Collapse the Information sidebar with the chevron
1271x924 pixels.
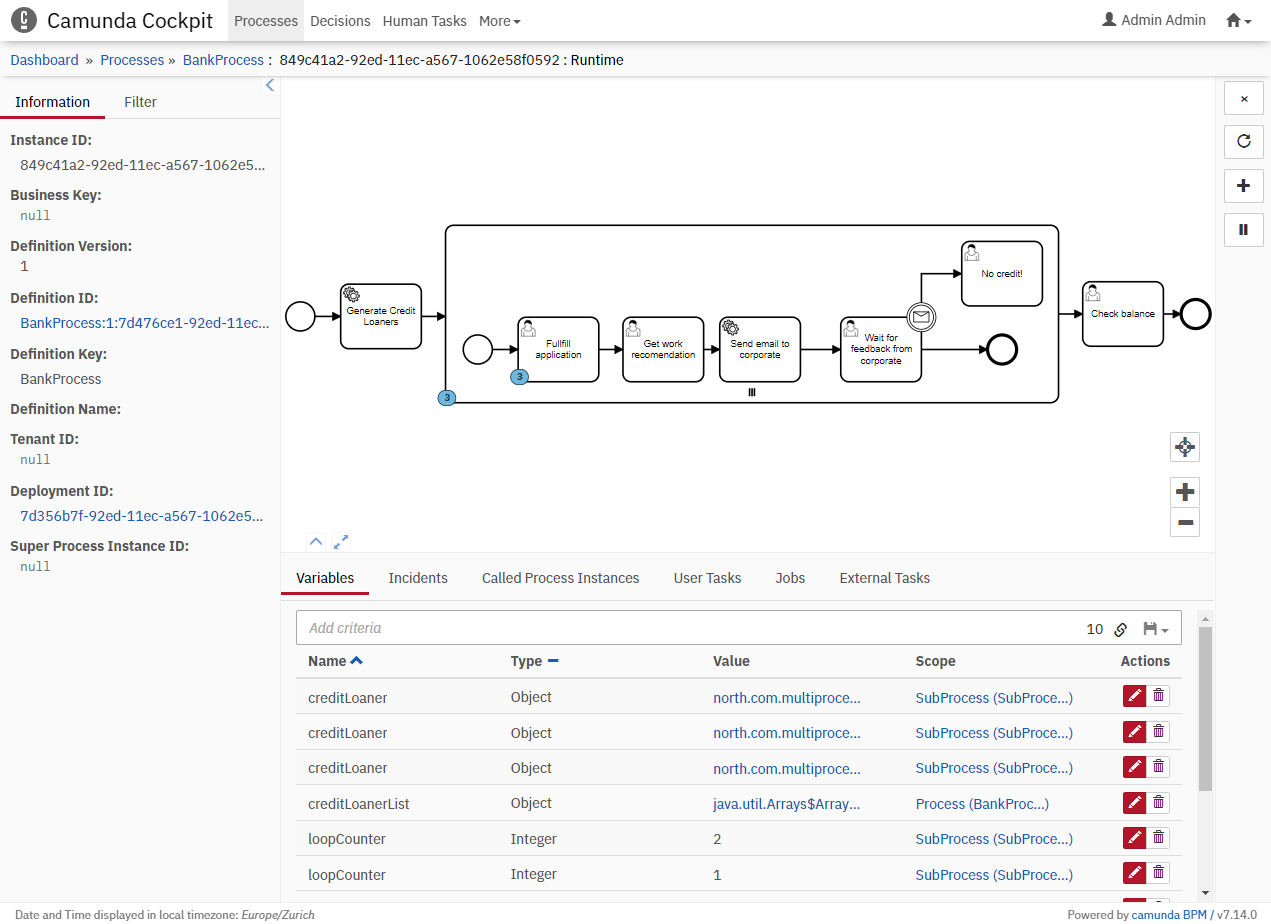[x=269, y=85]
